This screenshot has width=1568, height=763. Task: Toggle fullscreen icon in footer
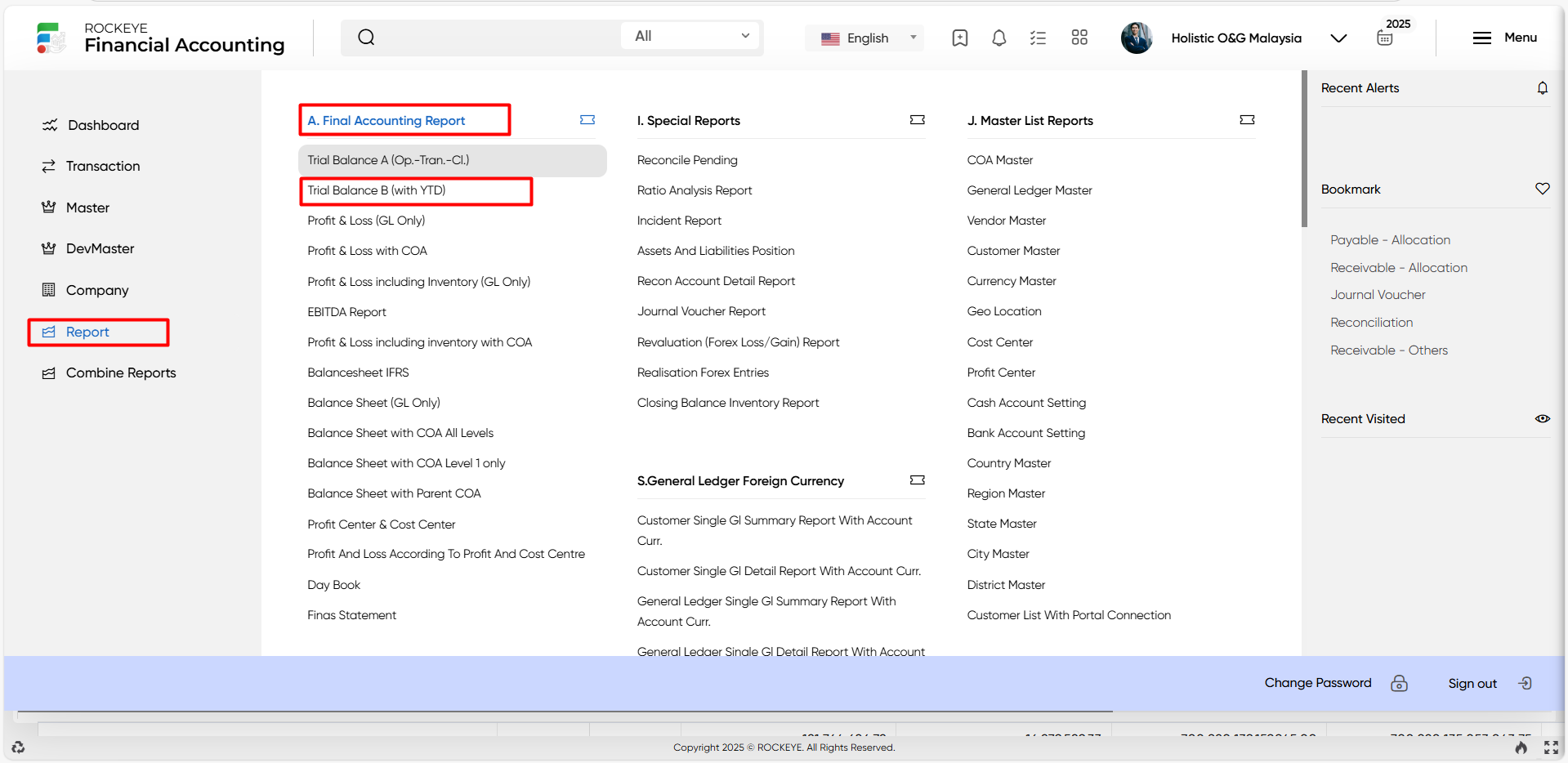pos(1551,747)
